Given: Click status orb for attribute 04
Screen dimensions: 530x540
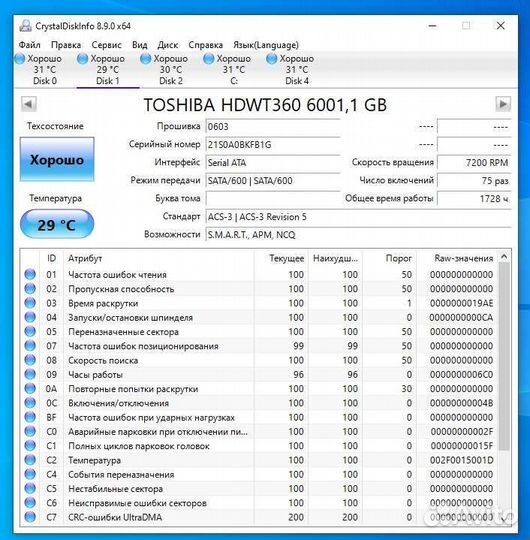Looking at the screenshot, I should 30,317.
